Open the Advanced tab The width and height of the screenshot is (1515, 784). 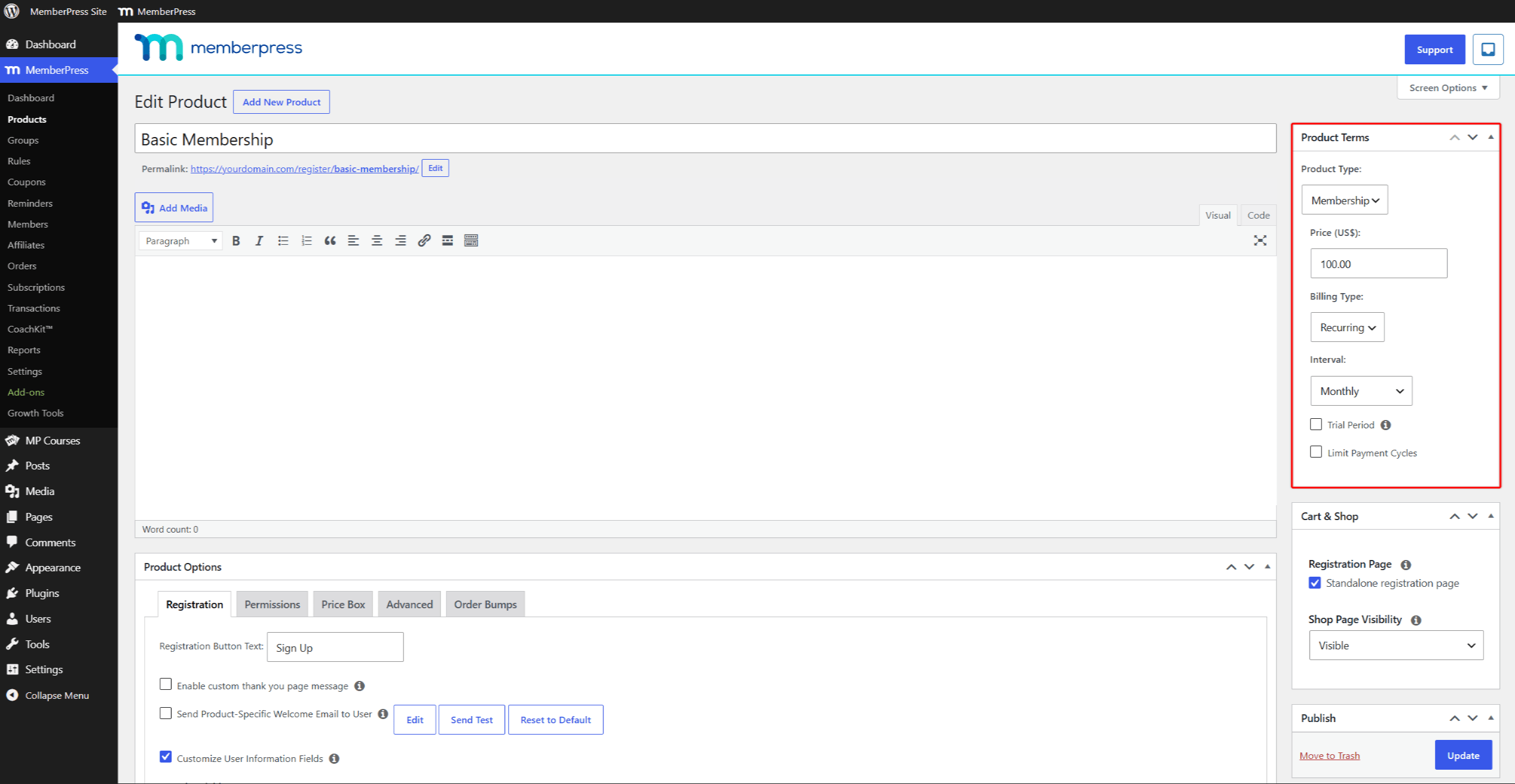click(x=409, y=604)
